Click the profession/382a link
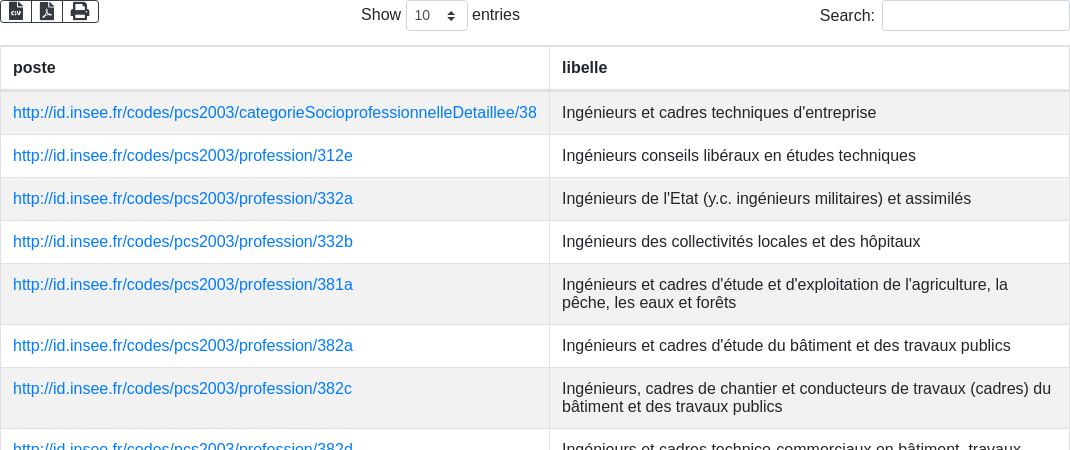 pyautogui.click(x=183, y=346)
